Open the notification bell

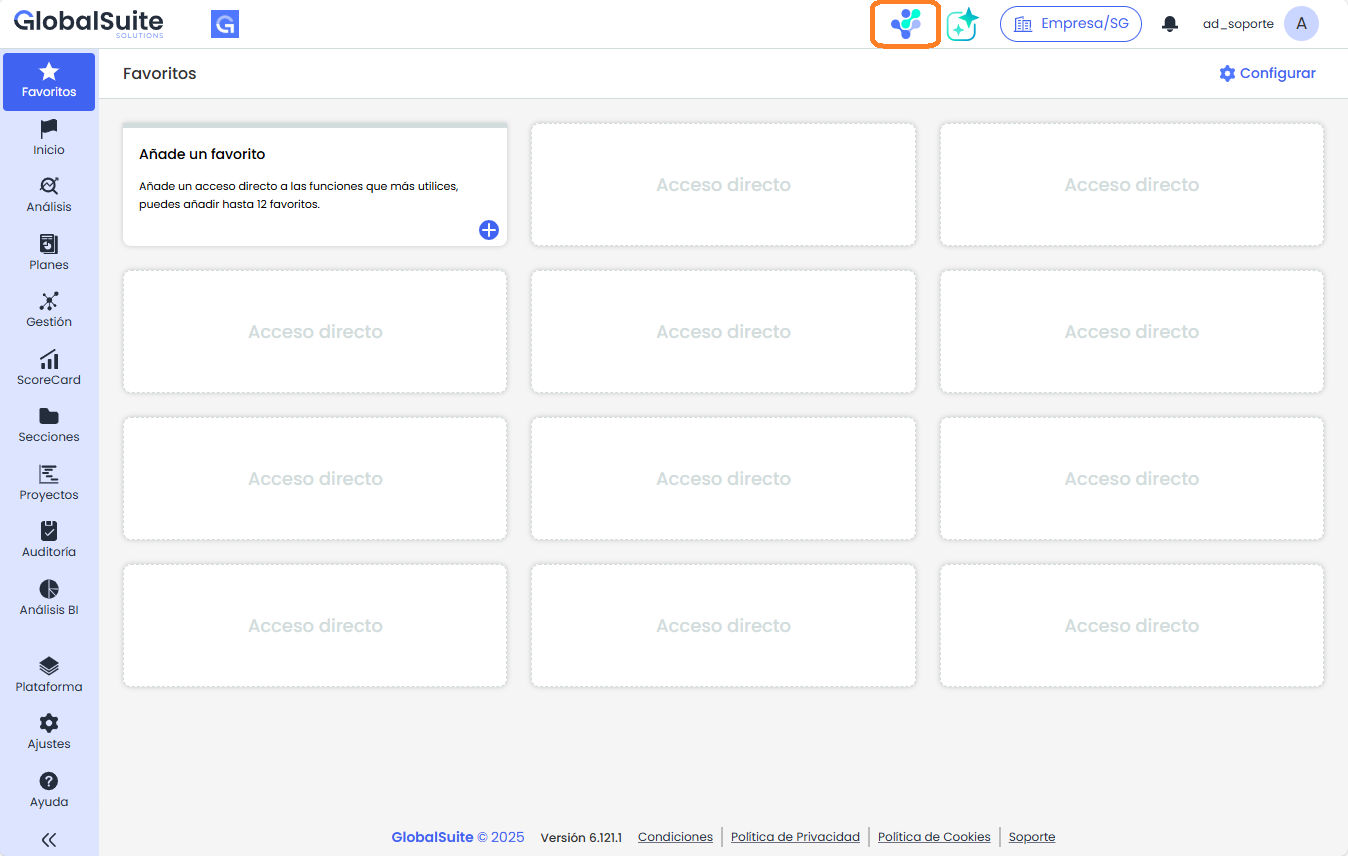1169,23
